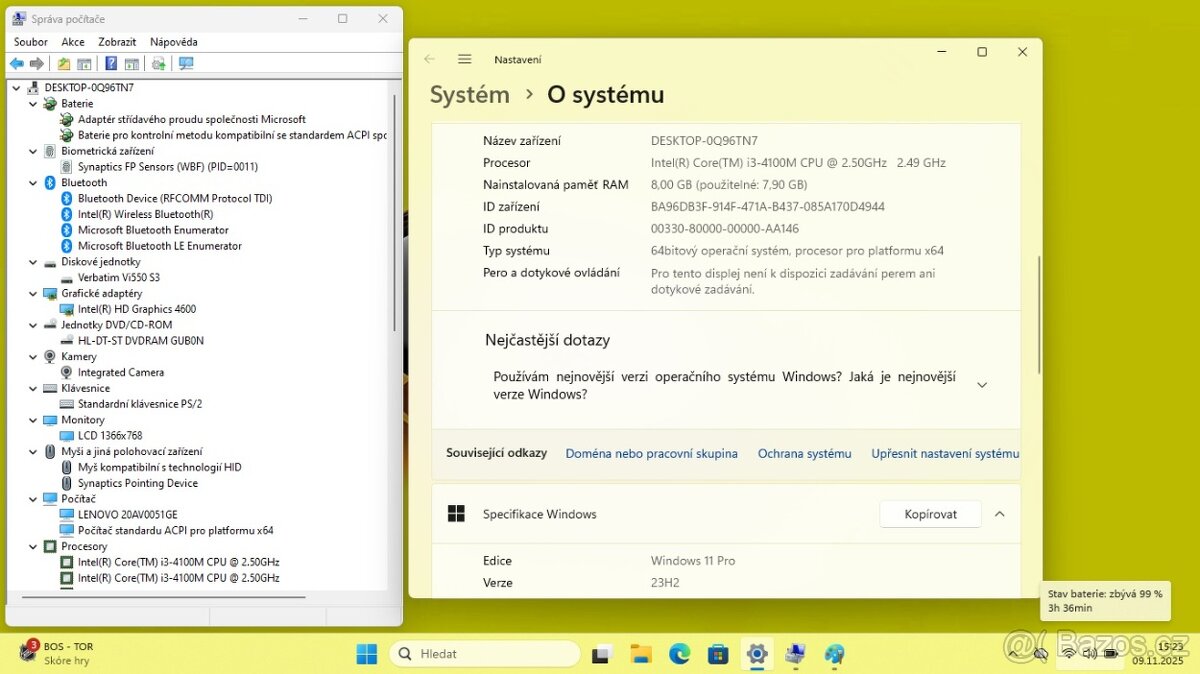Open the Zobrazit menu
The height and width of the screenshot is (674, 1200).
(x=117, y=42)
